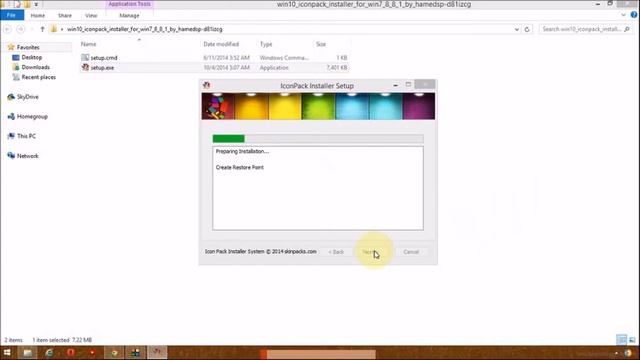Image resolution: width=640 pixels, height=360 pixels.
Task: Sort files by Date modified column
Action: tap(221, 44)
